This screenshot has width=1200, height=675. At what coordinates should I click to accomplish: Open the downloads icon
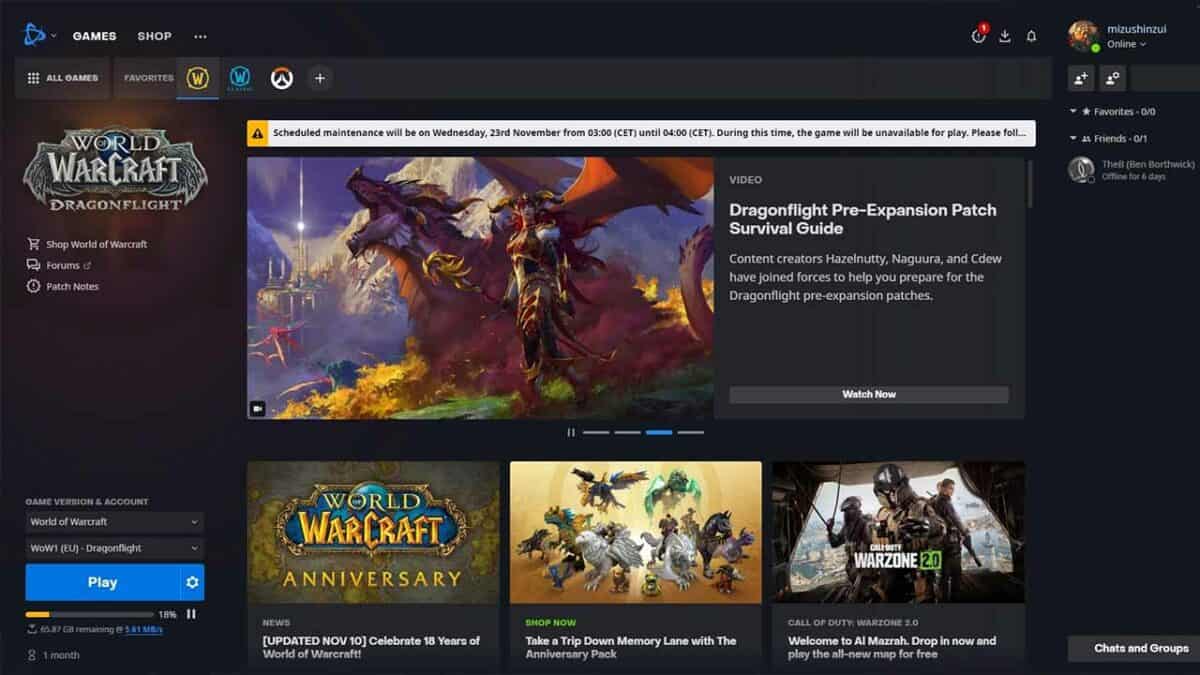[x=1005, y=36]
